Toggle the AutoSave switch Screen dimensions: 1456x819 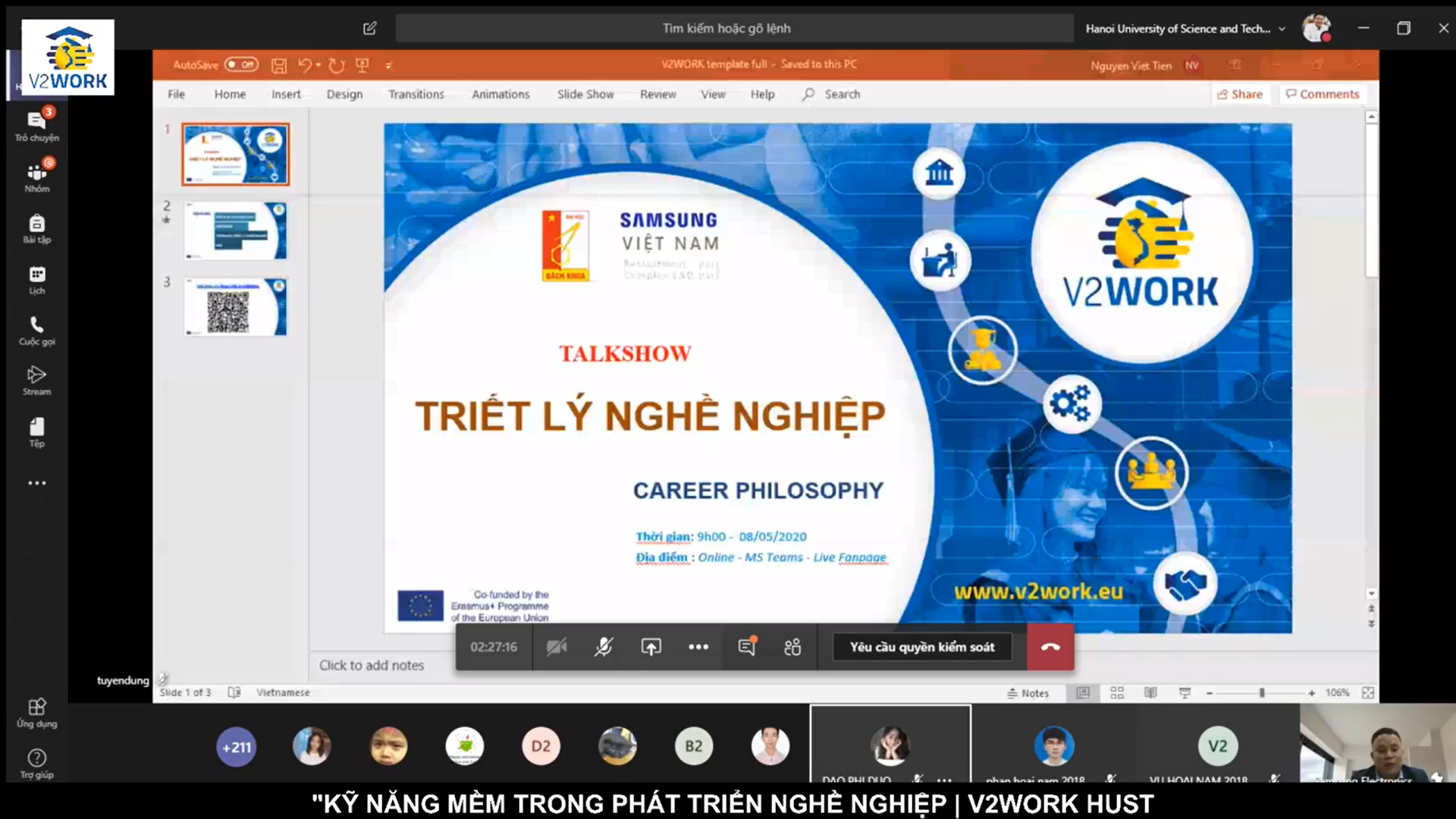click(x=241, y=64)
